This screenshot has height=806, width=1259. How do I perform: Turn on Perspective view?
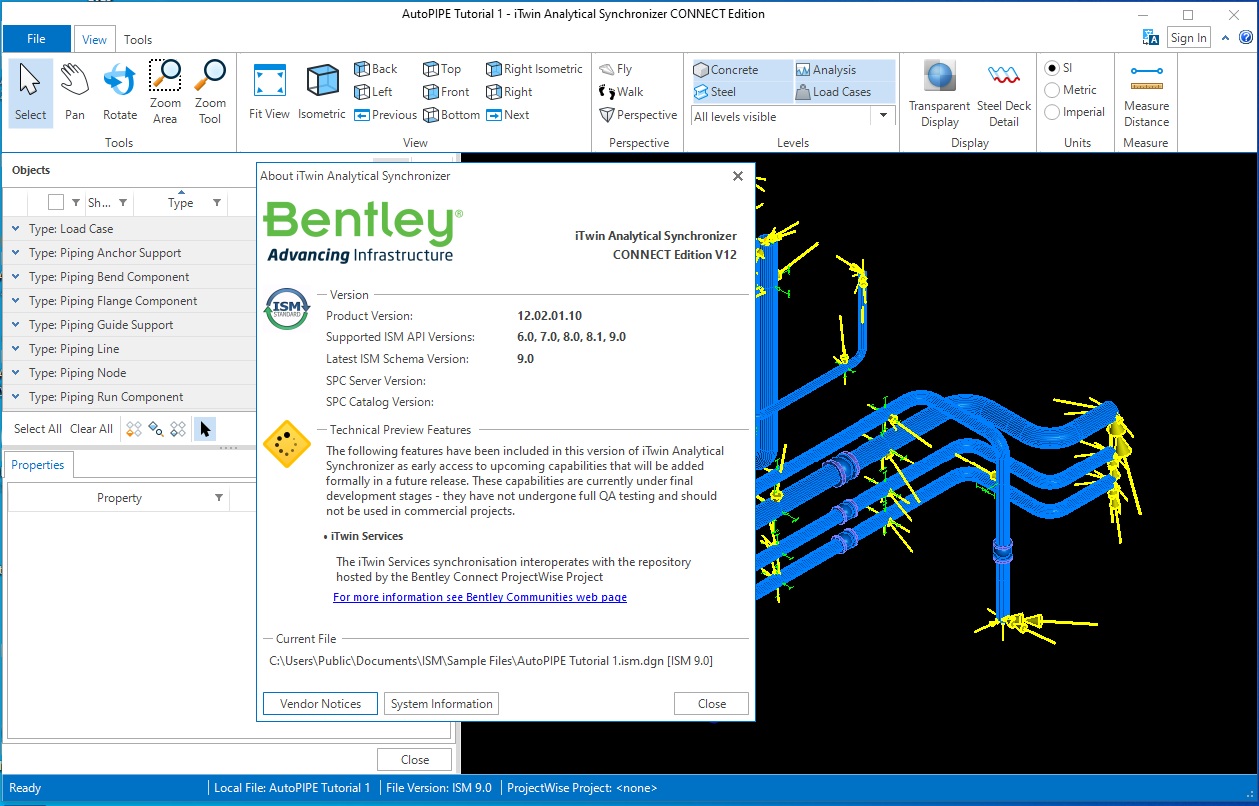point(638,115)
